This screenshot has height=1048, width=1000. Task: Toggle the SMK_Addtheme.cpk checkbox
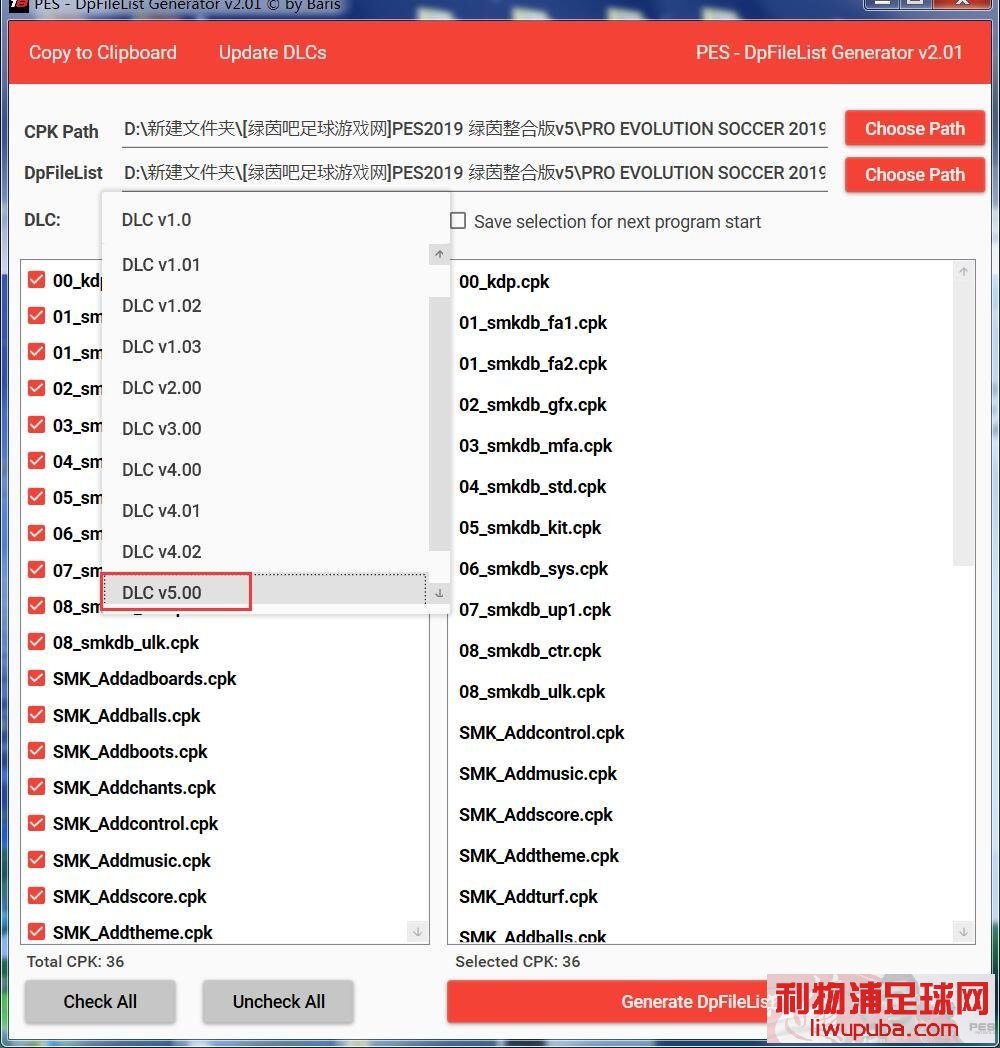click(37, 932)
